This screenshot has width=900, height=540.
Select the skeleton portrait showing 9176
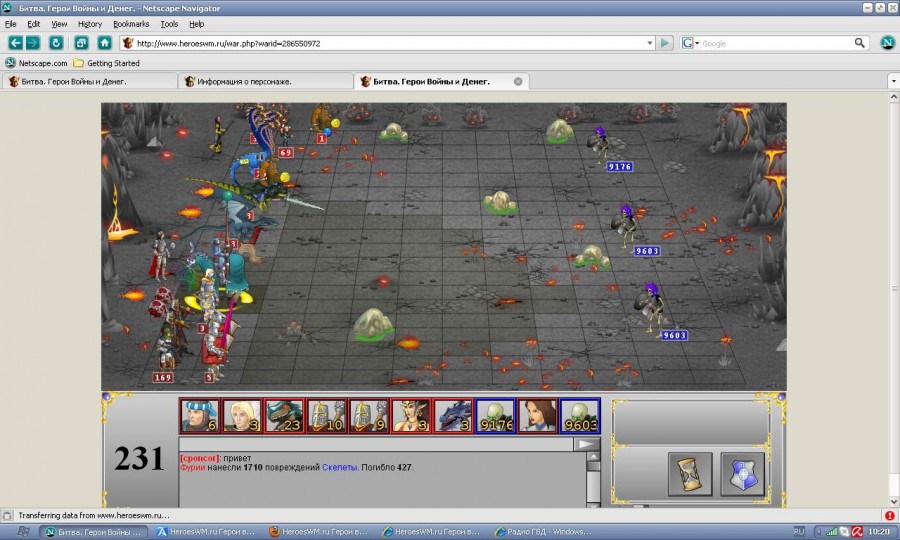pos(495,415)
